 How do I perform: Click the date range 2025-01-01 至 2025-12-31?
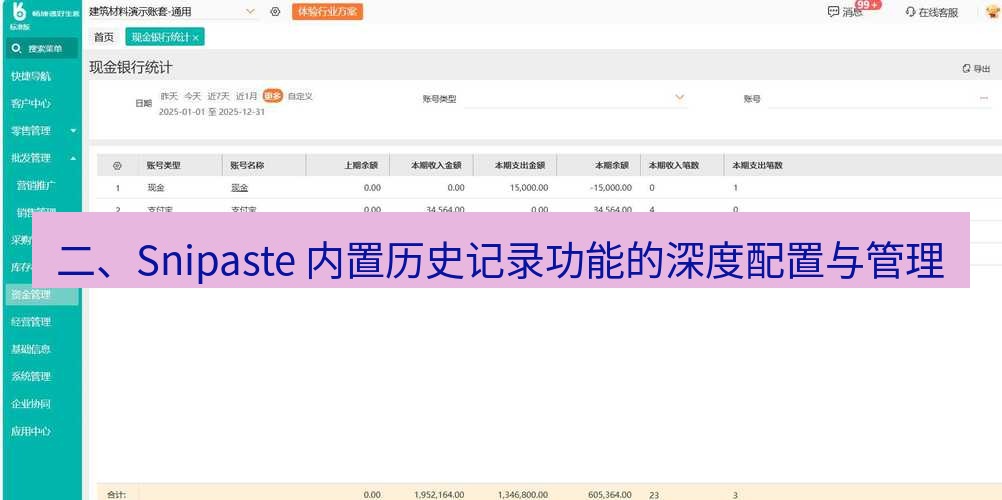pos(212,112)
